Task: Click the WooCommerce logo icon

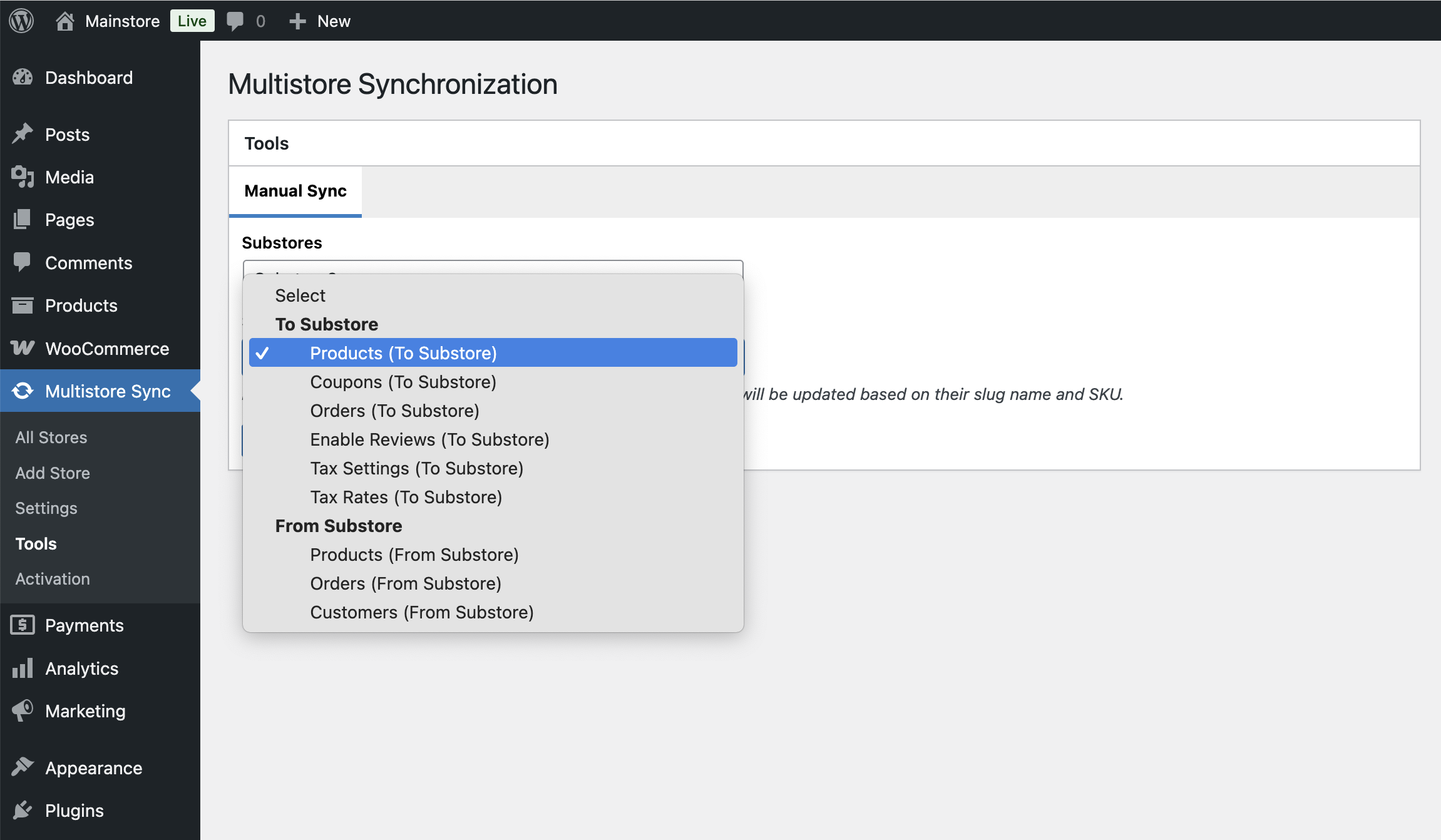Action: (23, 348)
